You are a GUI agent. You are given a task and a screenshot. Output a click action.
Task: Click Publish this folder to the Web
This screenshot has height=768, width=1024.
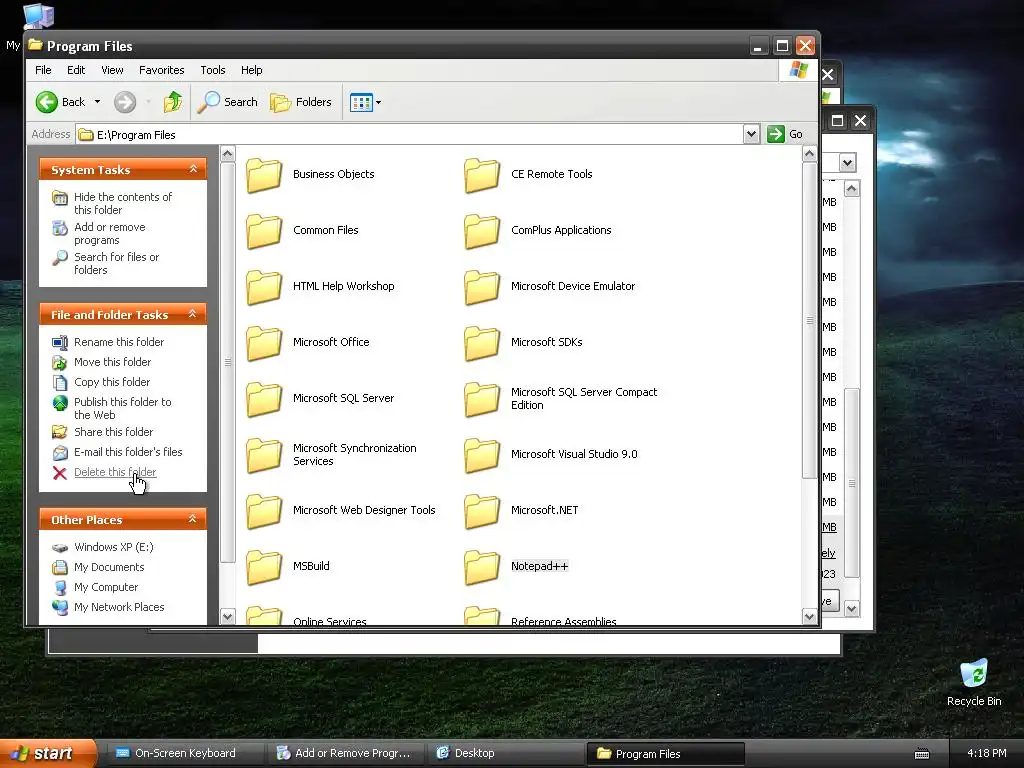(122, 408)
